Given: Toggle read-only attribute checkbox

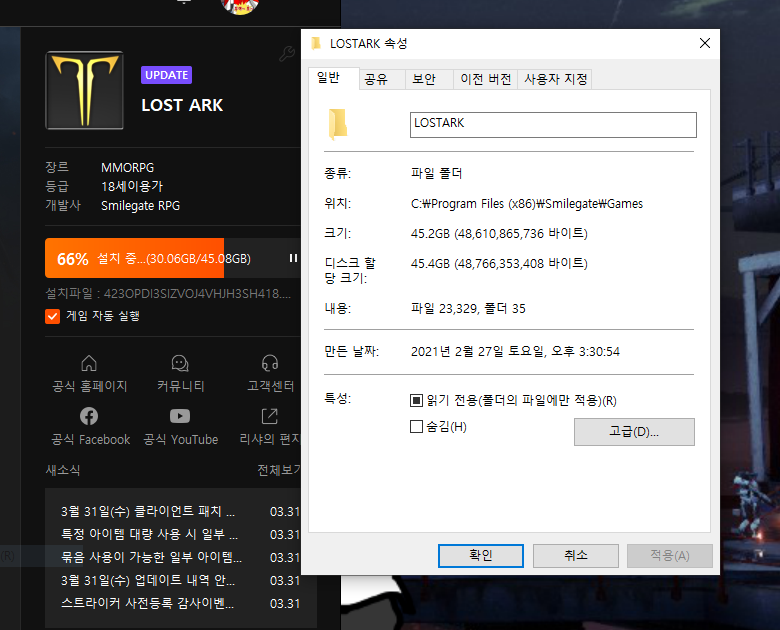Looking at the screenshot, I should (x=416, y=400).
